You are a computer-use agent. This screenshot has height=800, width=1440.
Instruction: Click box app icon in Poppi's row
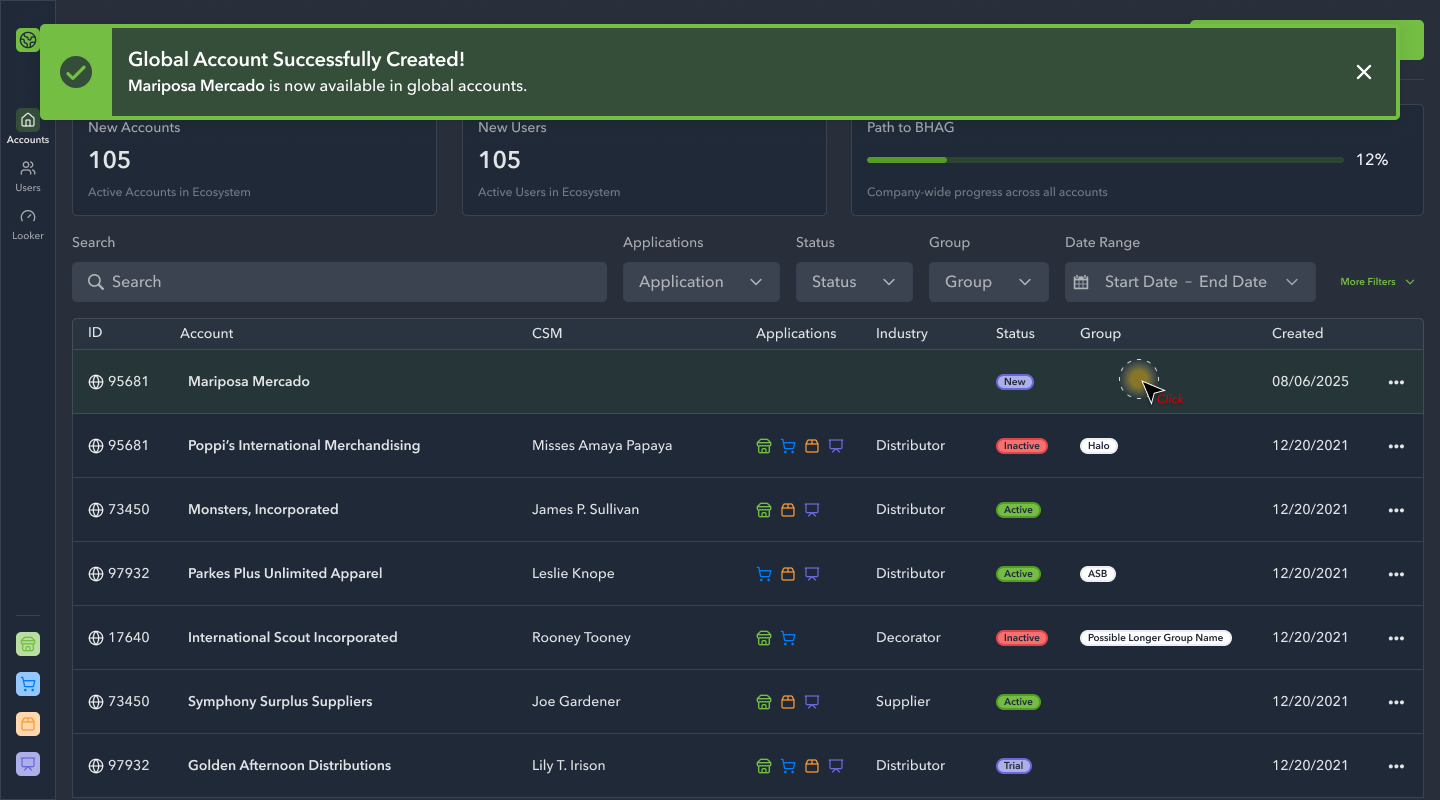point(812,446)
